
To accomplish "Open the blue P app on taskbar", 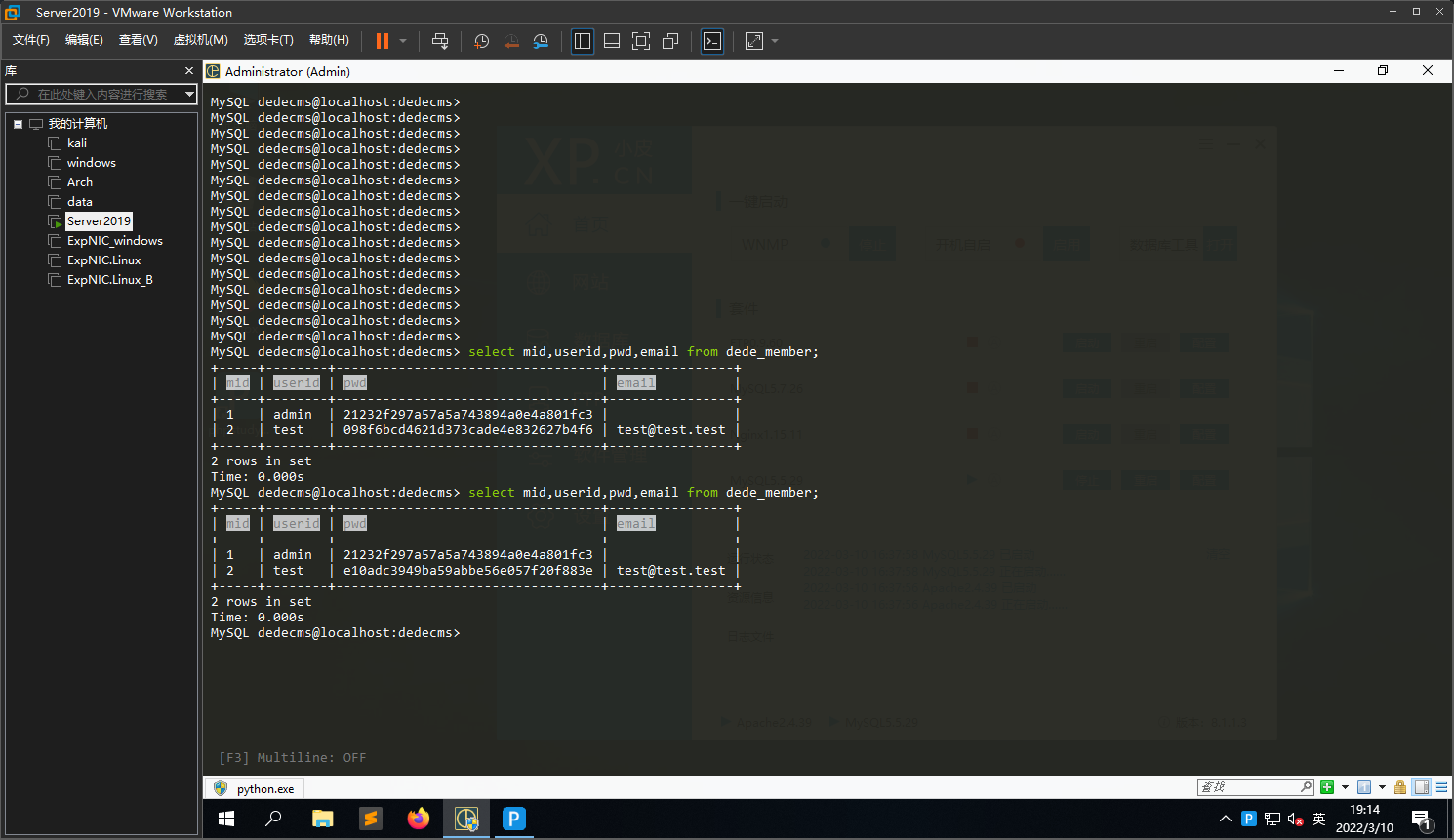I will coord(514,820).
